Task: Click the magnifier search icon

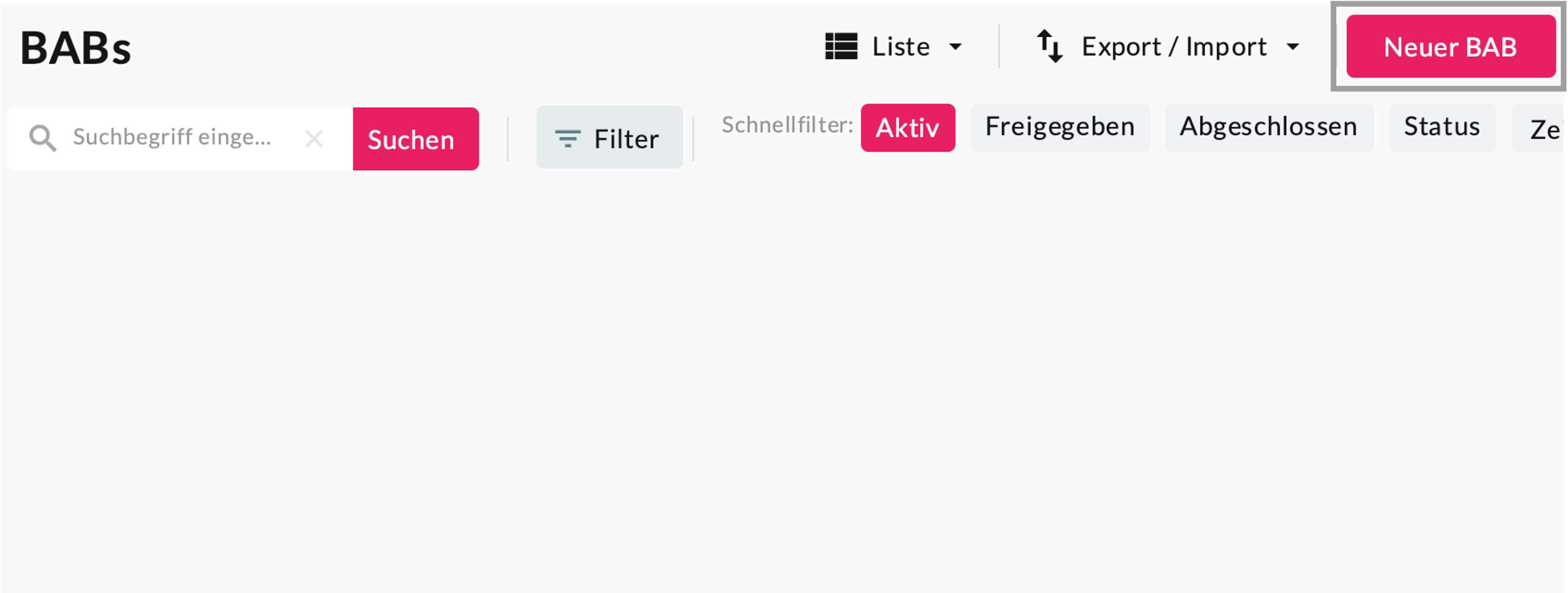Action: pos(42,138)
